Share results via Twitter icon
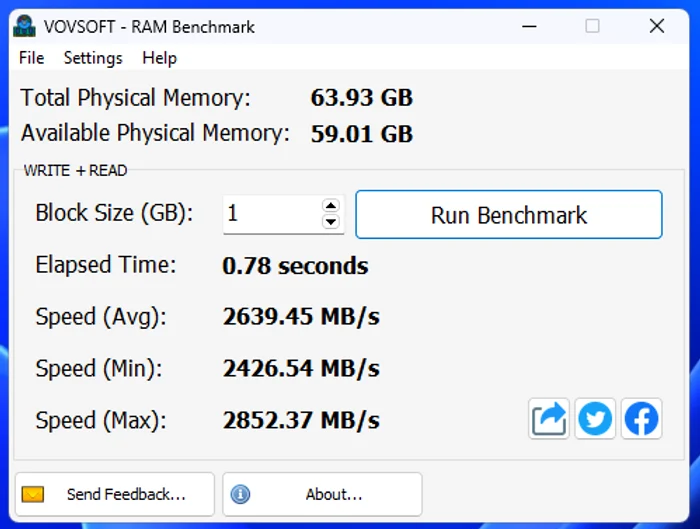Screen dimensions: 700x529 click(x=595, y=419)
